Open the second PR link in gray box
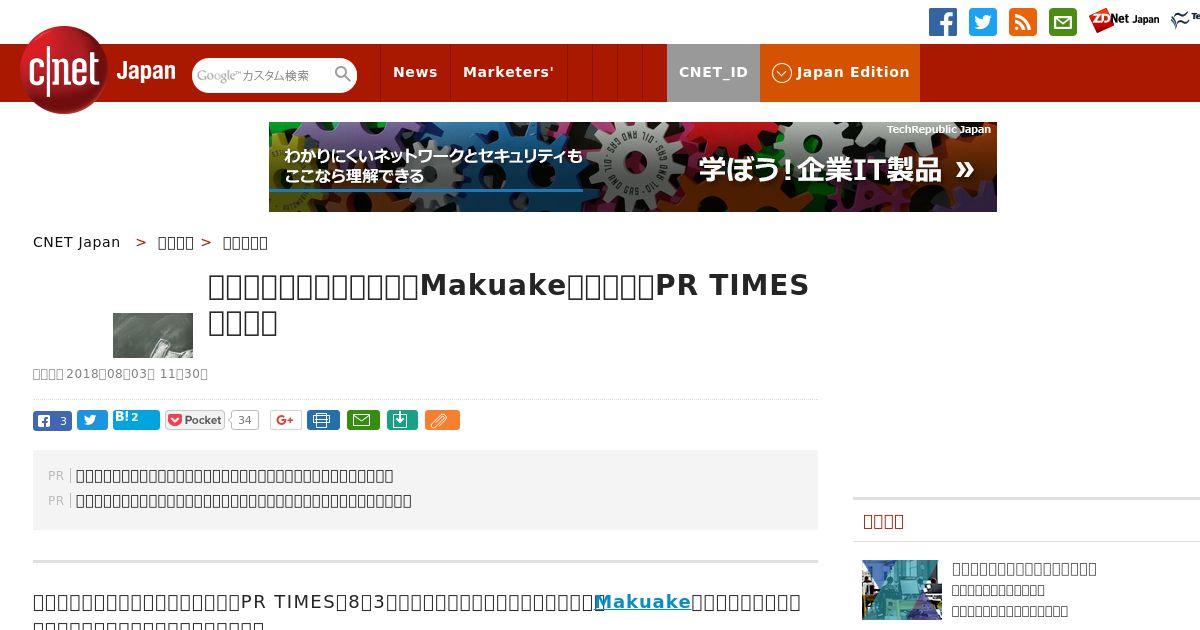Image resolution: width=1200 pixels, height=630 pixels. 243,501
